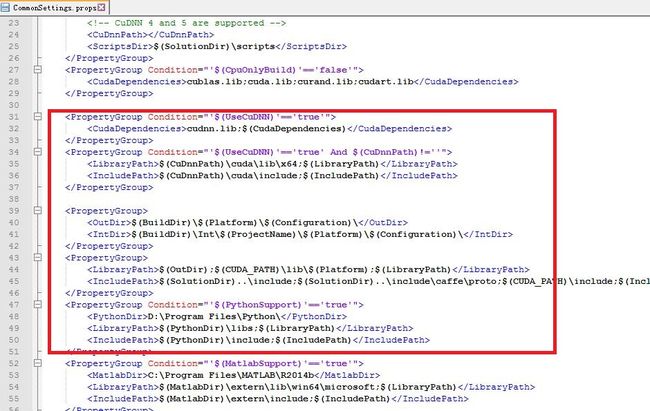
Task: Click '$(MatlabDir)\extern\include' path on line 55
Action: click(233, 399)
